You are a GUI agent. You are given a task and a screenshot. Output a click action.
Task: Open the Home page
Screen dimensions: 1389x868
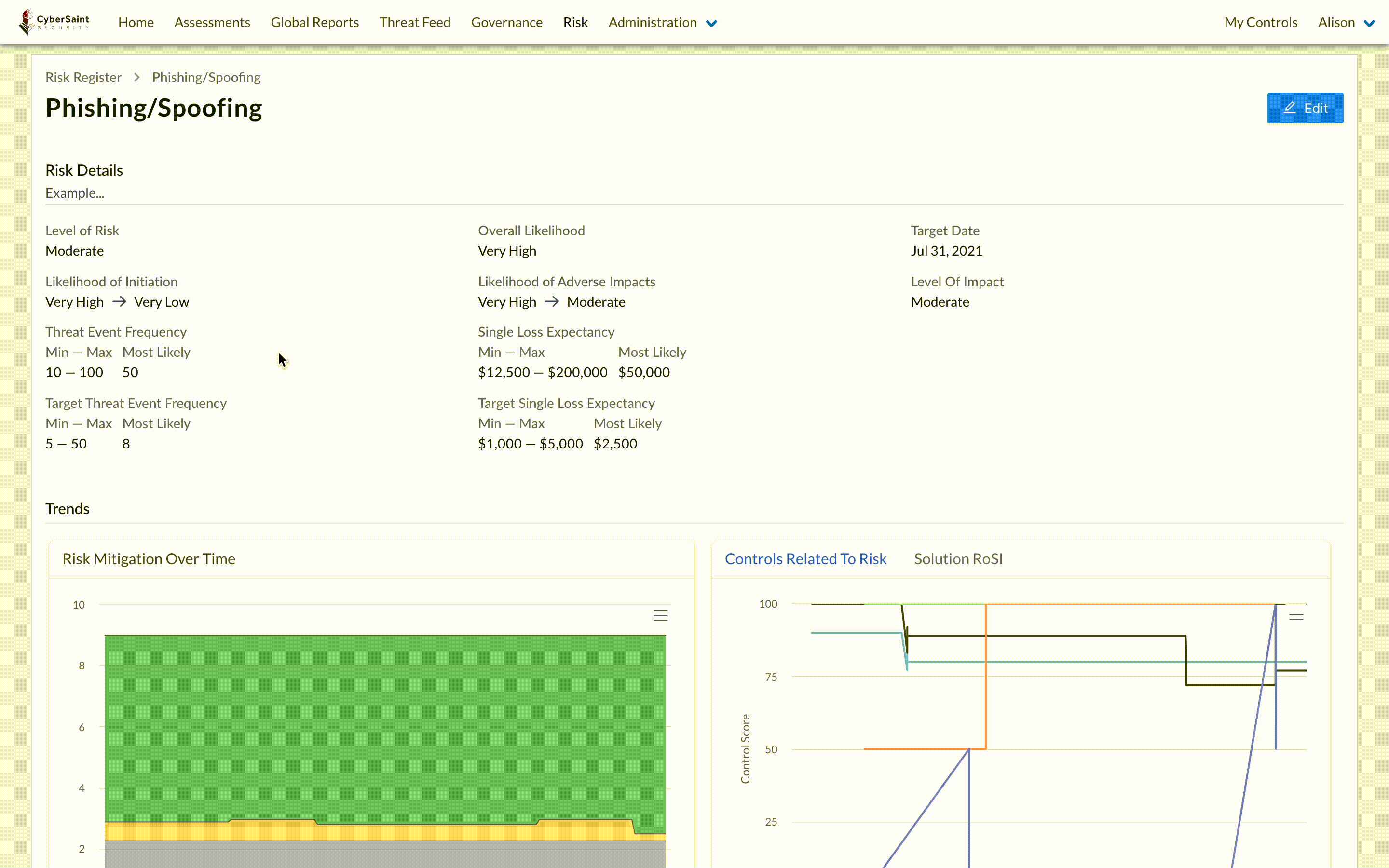(136, 22)
